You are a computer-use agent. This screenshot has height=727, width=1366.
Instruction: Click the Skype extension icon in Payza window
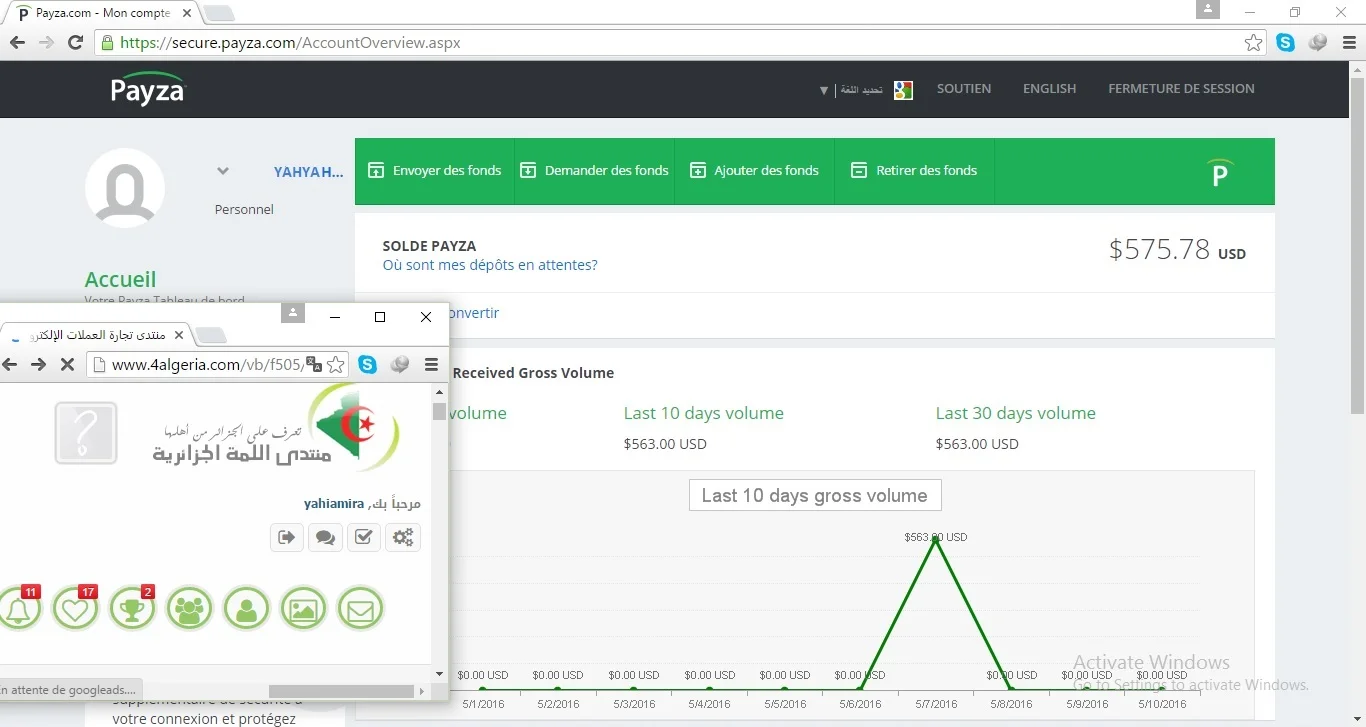(x=1285, y=43)
